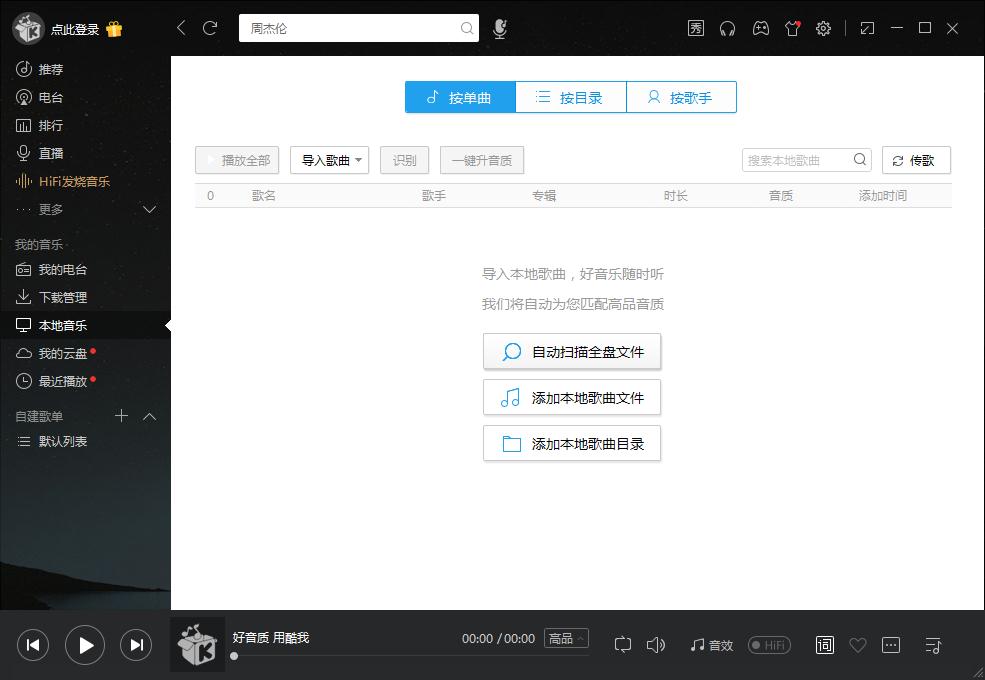
Task: Open 直播 in the sidebar
Action: click(x=85, y=153)
